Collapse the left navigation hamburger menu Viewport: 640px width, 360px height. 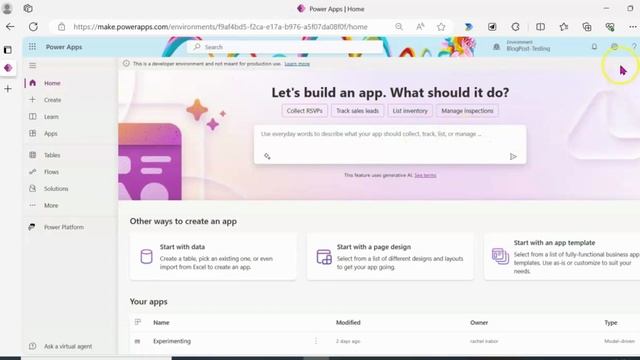[33, 65]
